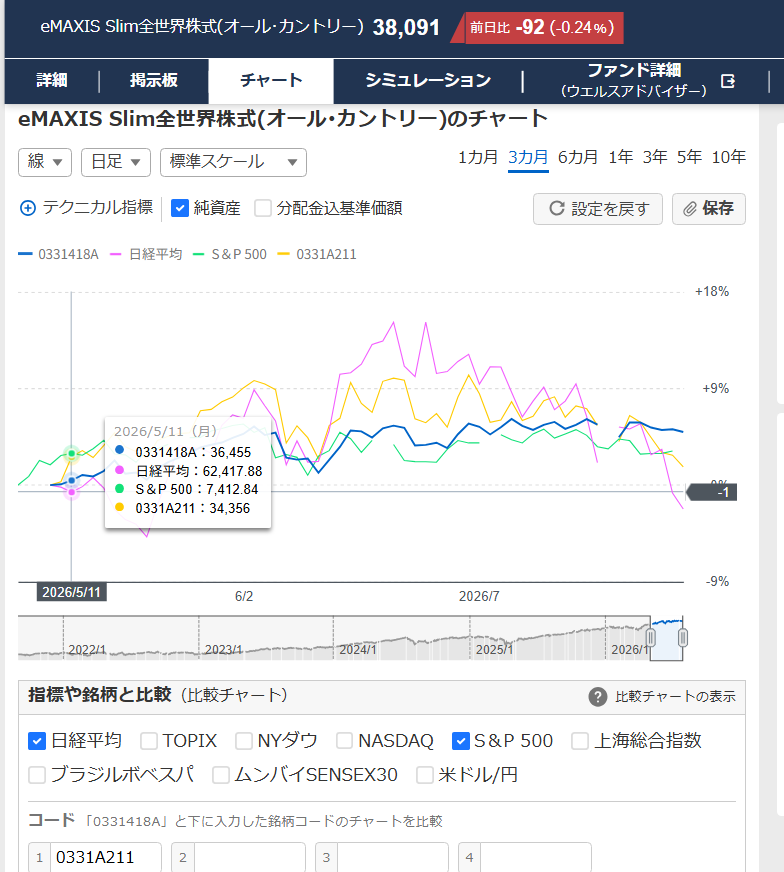Select the 6カ月 period
Image resolution: width=784 pixels, height=872 pixels.
click(578, 157)
